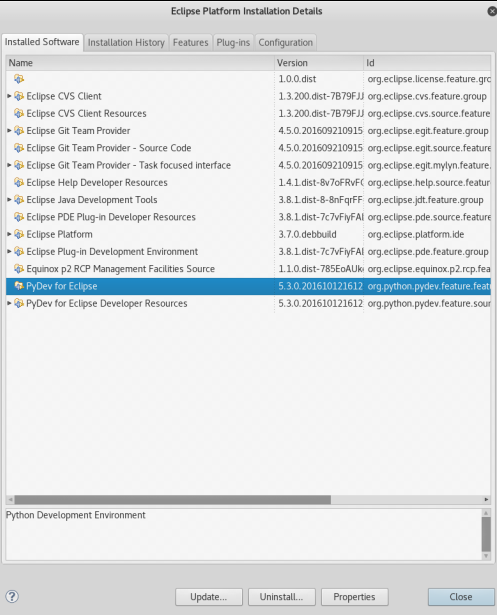Open the Plug-ins tab
The image size is (497, 615).
233,42
